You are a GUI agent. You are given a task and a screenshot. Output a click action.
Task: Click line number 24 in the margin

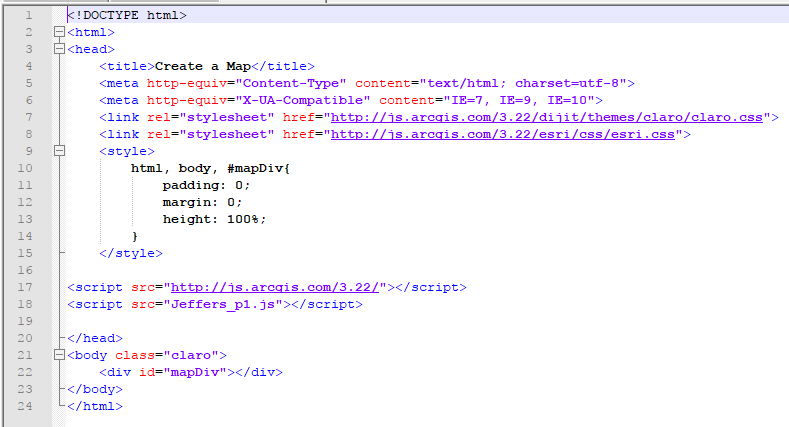[25, 406]
